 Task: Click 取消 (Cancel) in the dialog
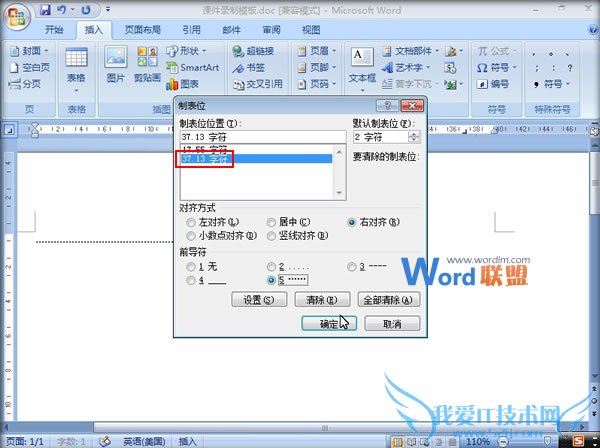[x=392, y=324]
